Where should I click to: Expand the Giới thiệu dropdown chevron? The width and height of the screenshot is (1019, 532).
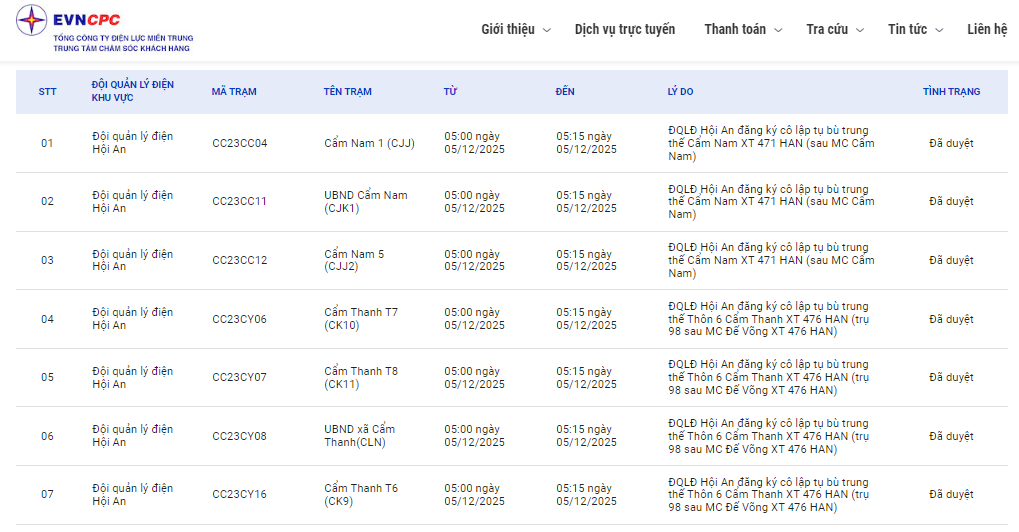coord(547,30)
